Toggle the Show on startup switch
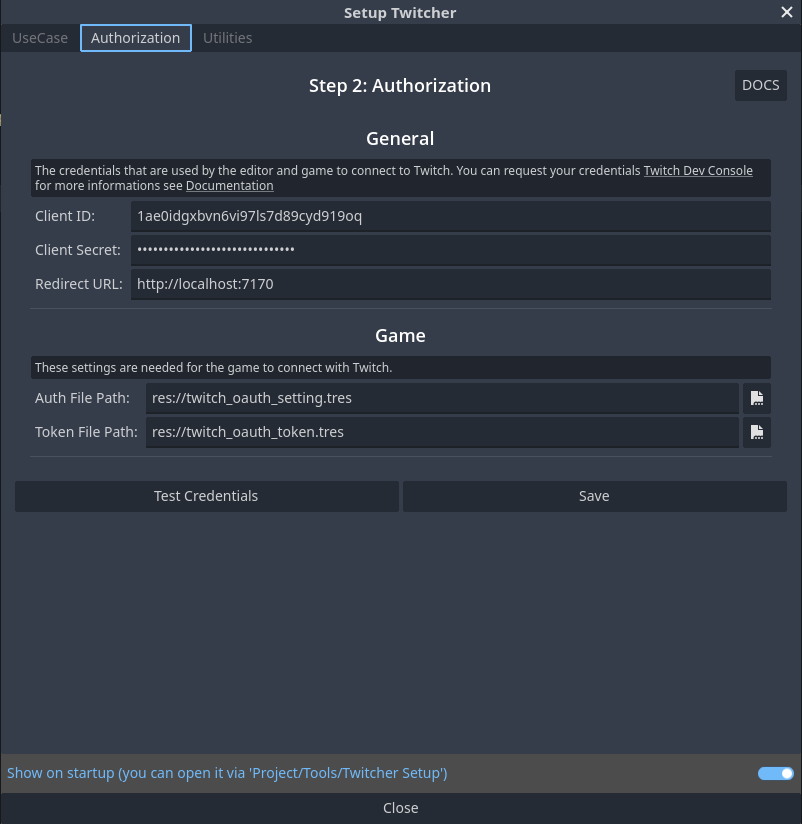This screenshot has height=824, width=802. click(775, 773)
